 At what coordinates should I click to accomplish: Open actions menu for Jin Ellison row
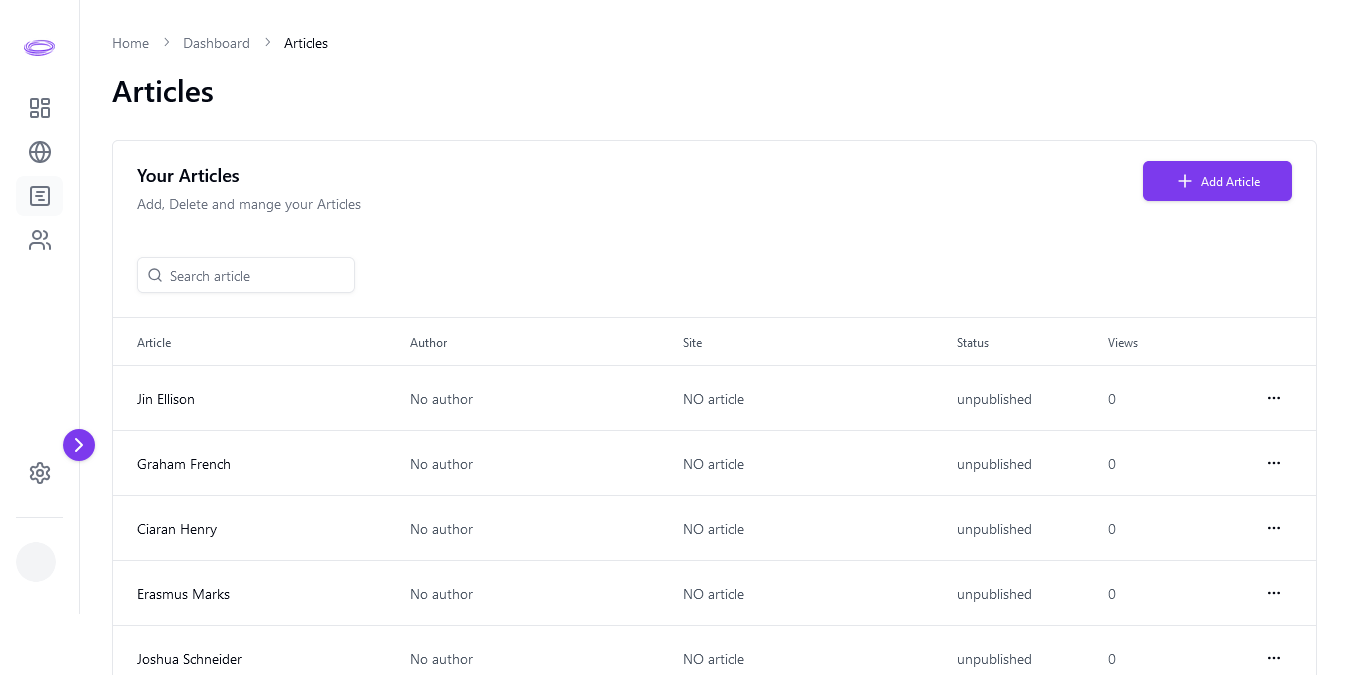point(1273,398)
